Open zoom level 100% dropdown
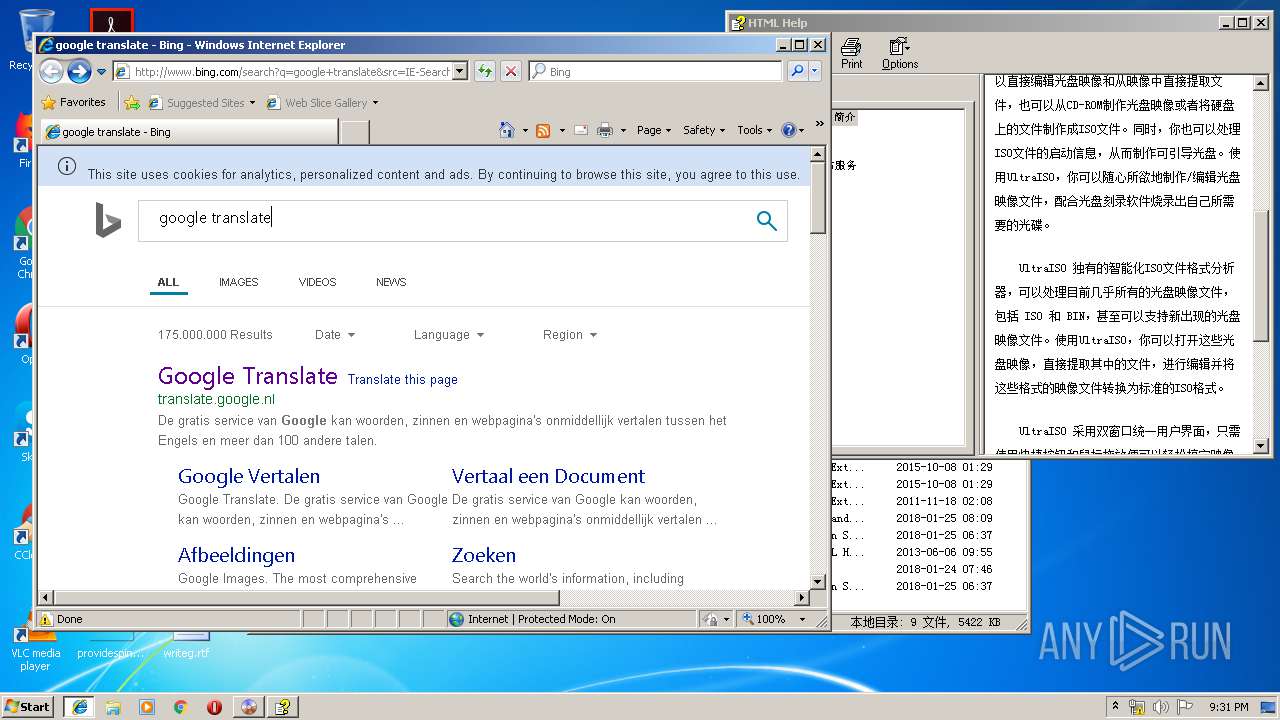 click(x=802, y=619)
